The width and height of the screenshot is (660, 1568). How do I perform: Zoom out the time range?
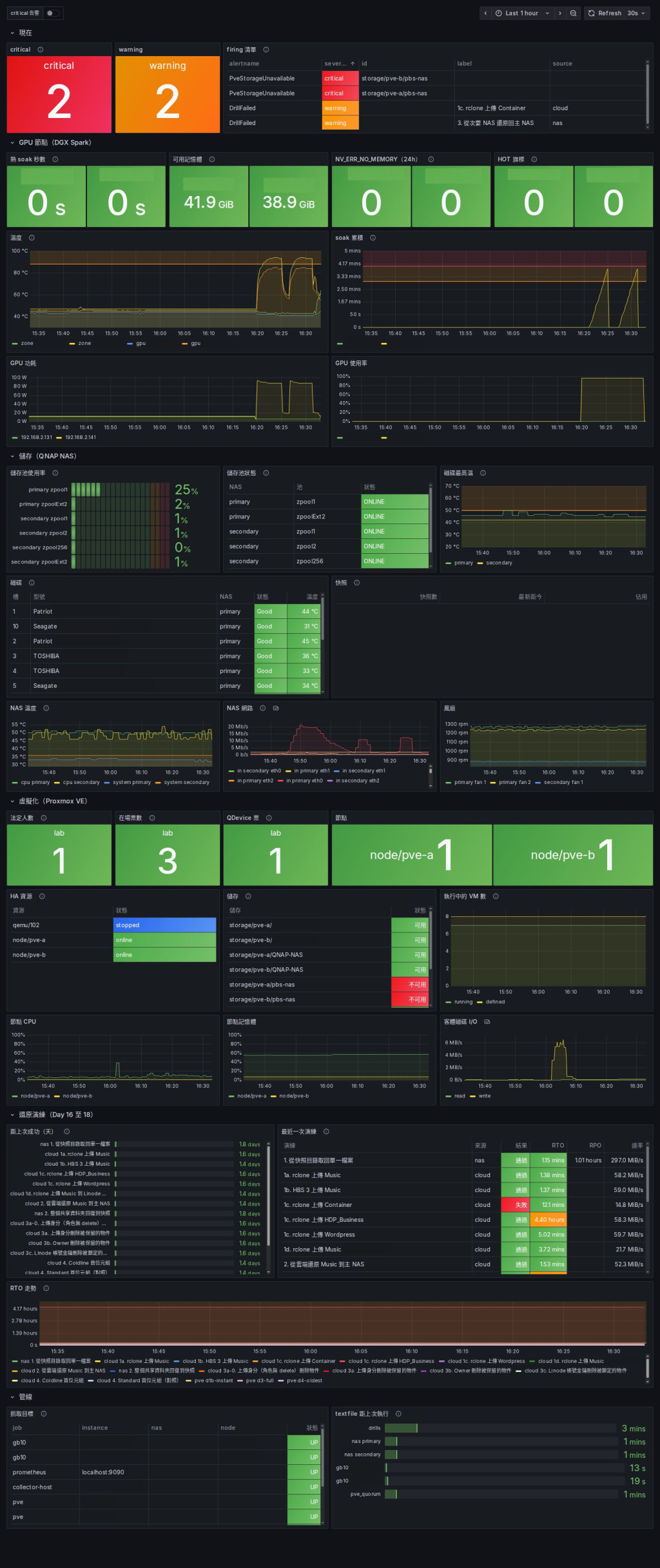click(573, 13)
